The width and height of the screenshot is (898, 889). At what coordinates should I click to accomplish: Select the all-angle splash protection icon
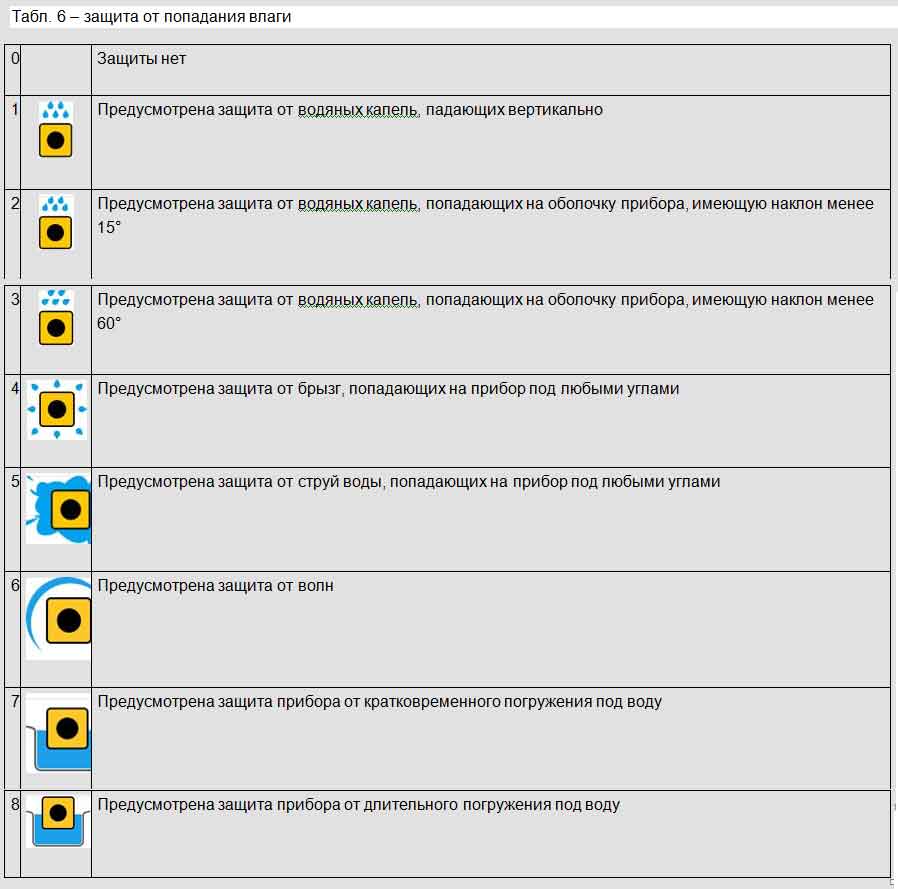click(57, 409)
